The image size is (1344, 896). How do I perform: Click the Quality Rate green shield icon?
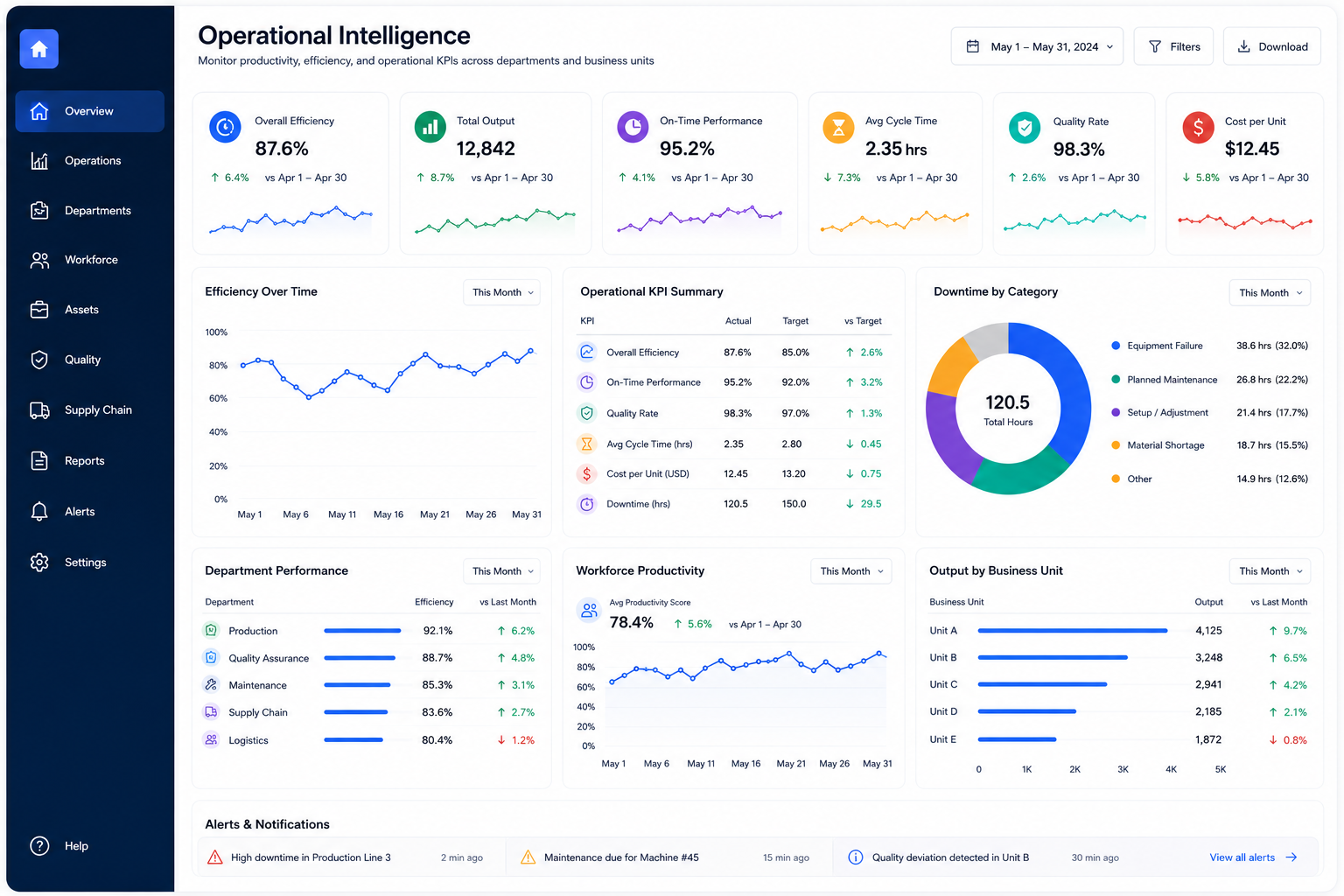[x=1025, y=128]
